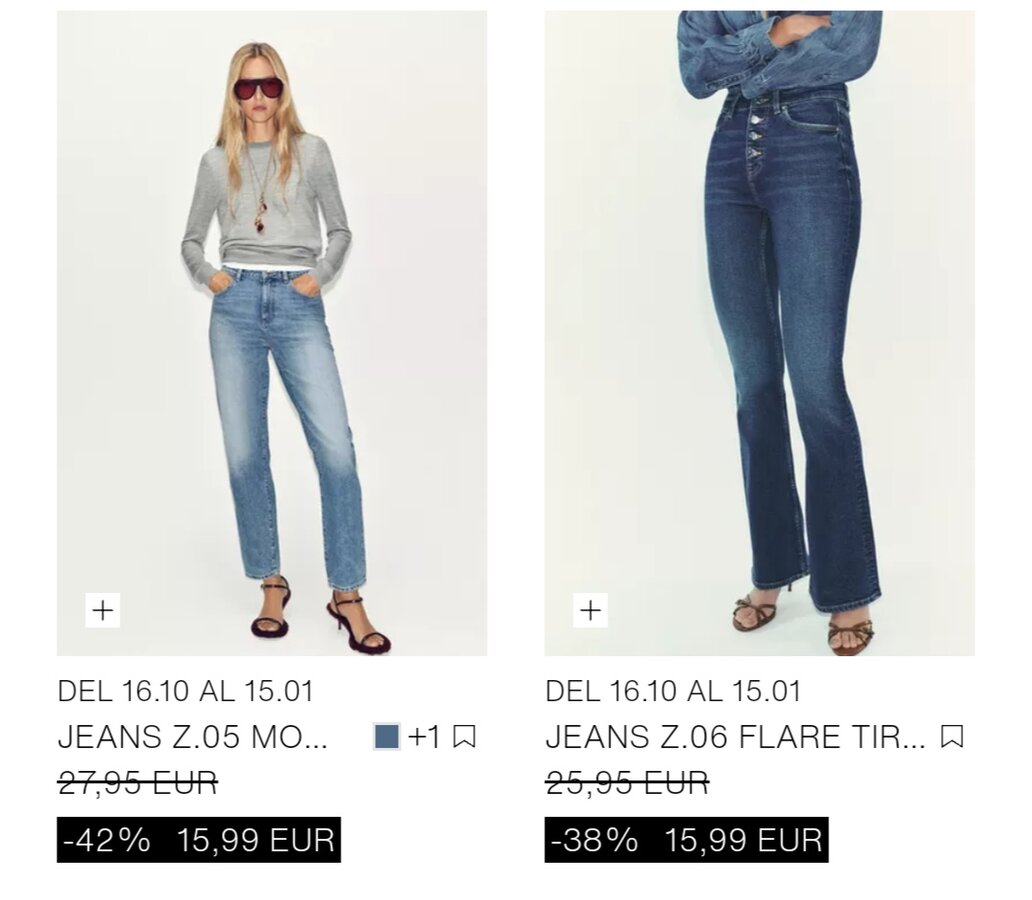Click the crossed-out 27,95 EUR price
Viewport: 1032px width, 900px height.
(x=138, y=783)
